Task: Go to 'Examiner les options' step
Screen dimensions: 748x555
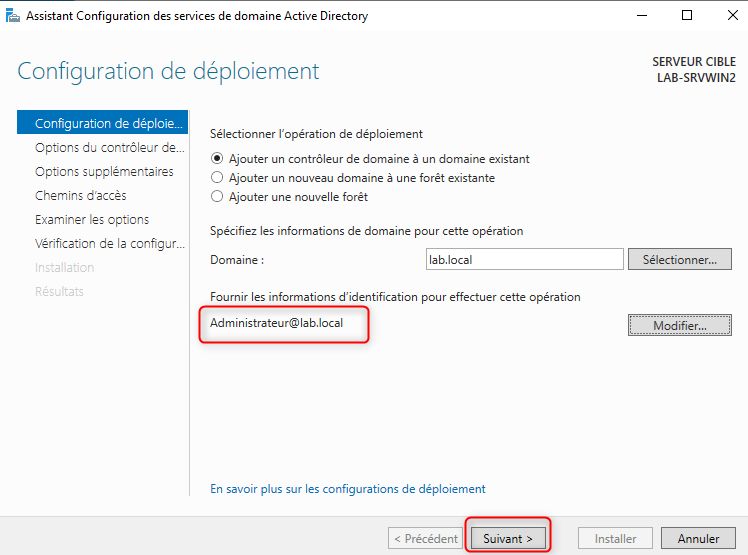Action: pyautogui.click(x=92, y=220)
